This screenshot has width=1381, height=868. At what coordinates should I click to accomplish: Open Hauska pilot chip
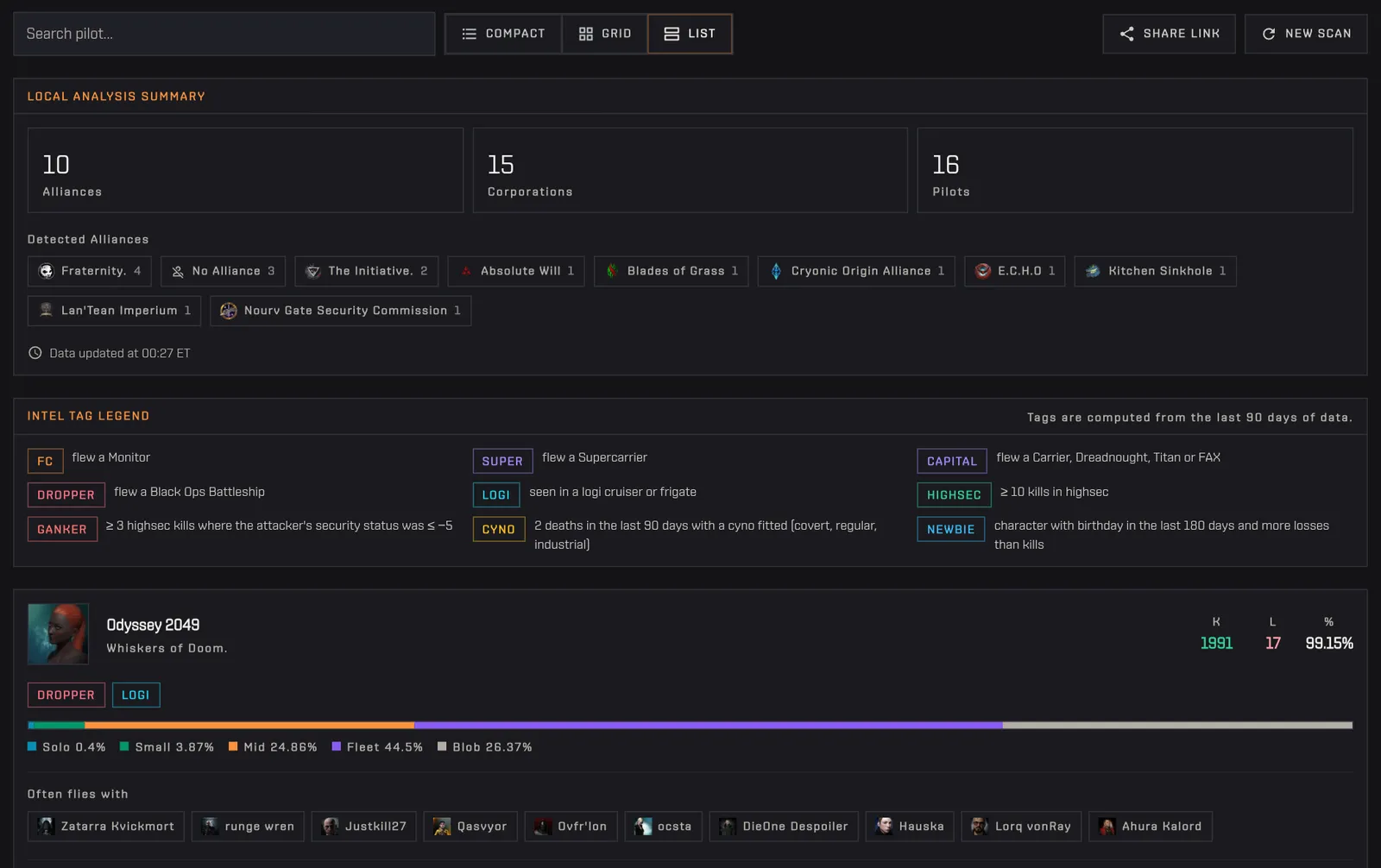point(910,827)
